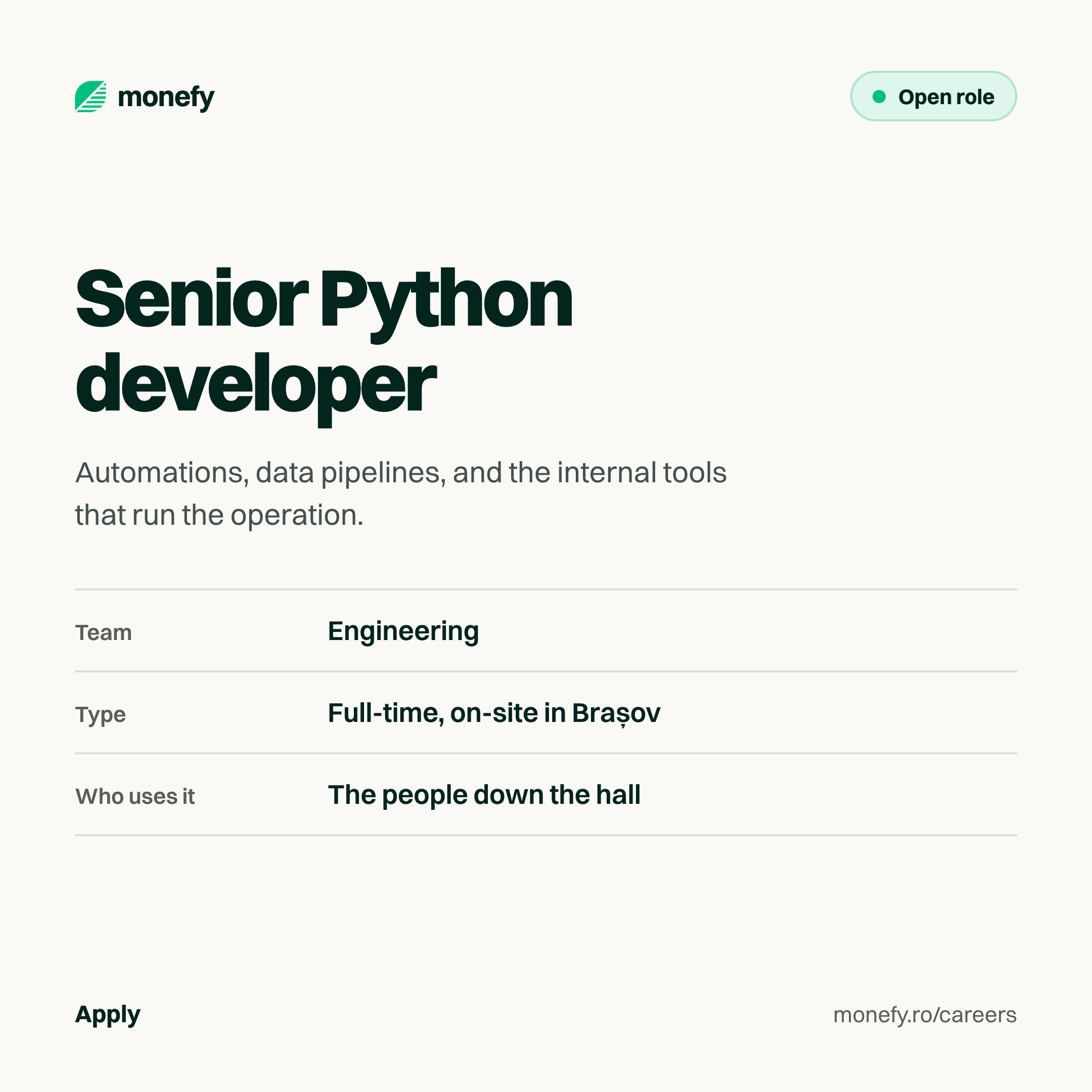Click the Team row label
The height and width of the screenshot is (1092, 1092).
pyautogui.click(x=104, y=632)
